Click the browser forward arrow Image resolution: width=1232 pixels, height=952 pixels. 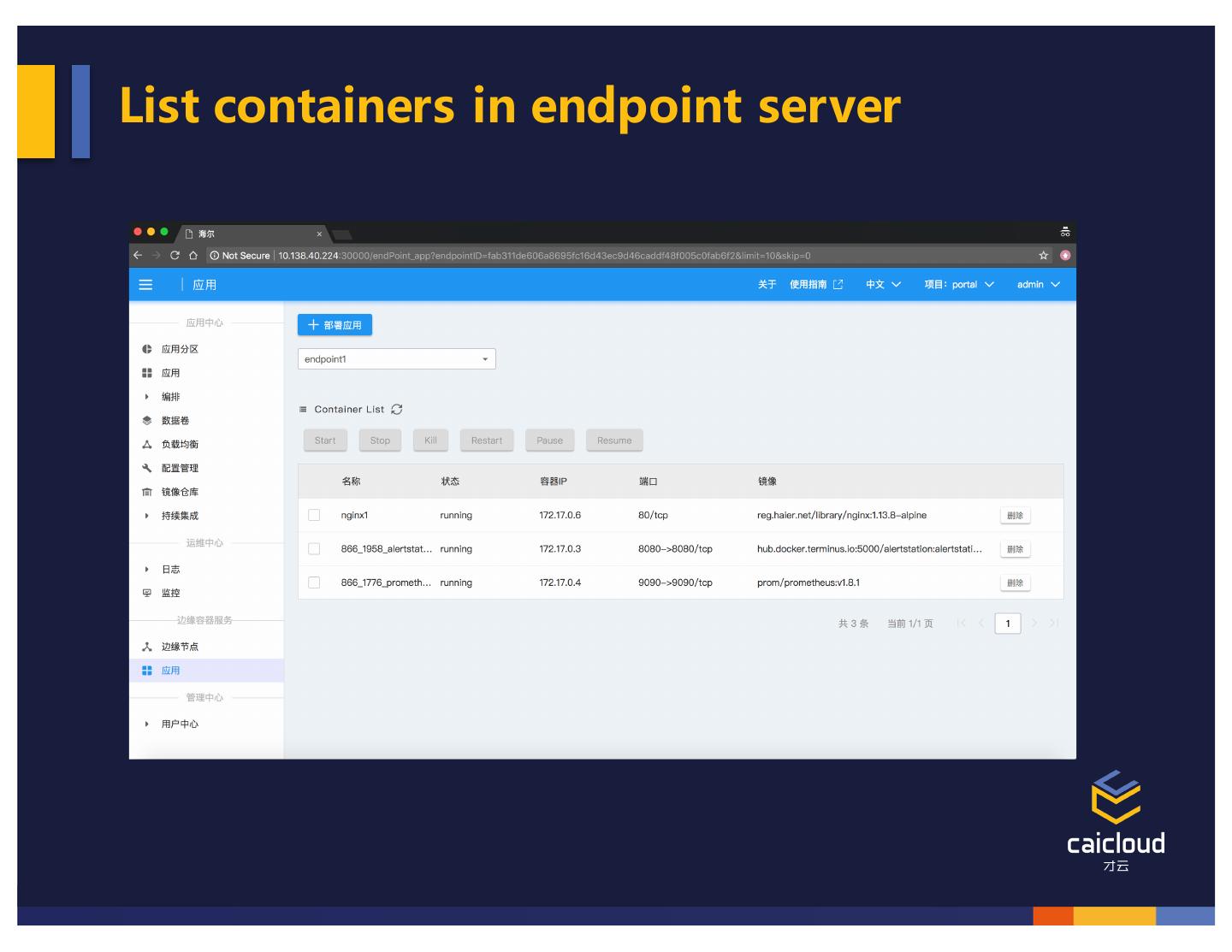pos(156,256)
